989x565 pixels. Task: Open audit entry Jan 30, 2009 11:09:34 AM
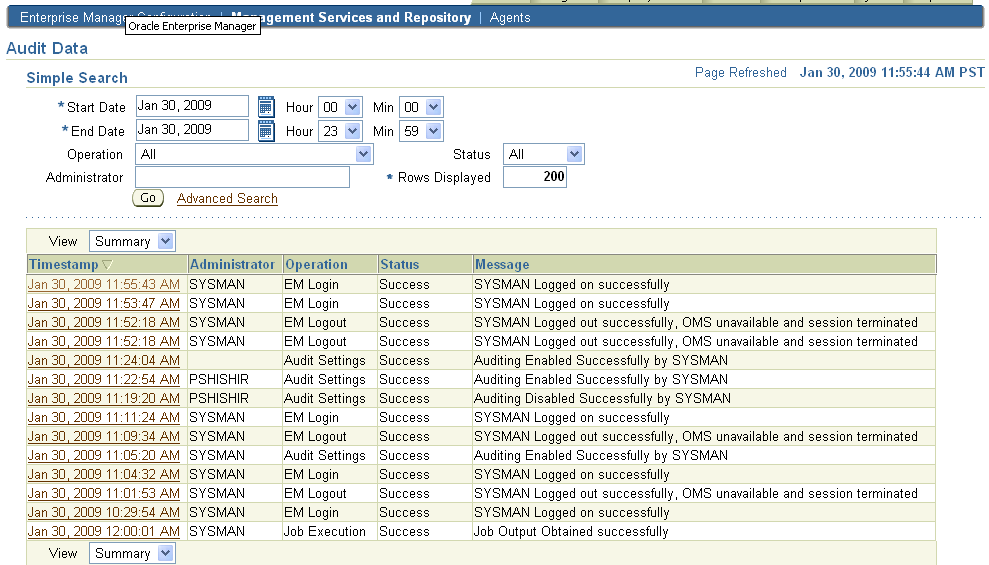pos(103,436)
